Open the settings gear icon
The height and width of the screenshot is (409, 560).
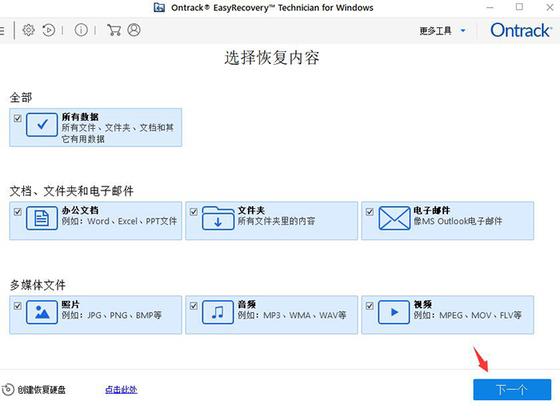[x=29, y=30]
